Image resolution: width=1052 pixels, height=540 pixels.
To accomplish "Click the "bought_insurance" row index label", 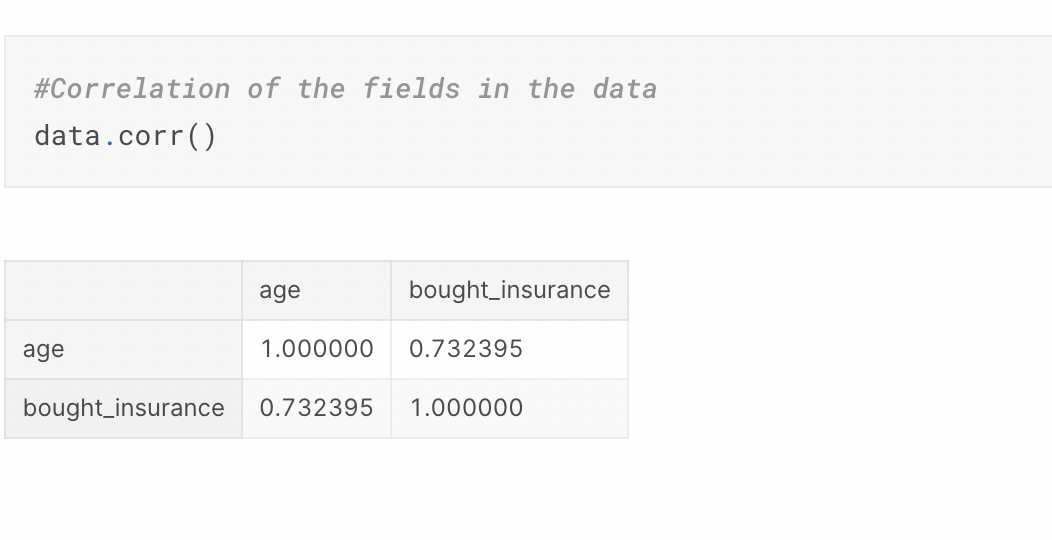I will coord(123,409).
